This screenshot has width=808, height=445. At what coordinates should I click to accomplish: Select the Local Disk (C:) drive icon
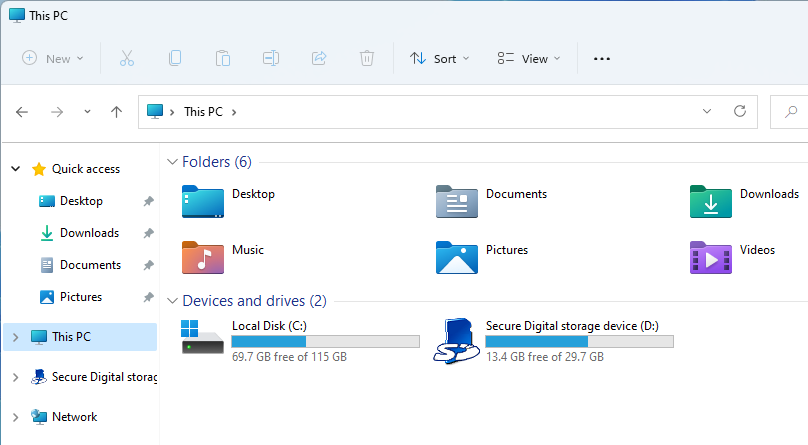click(x=202, y=336)
